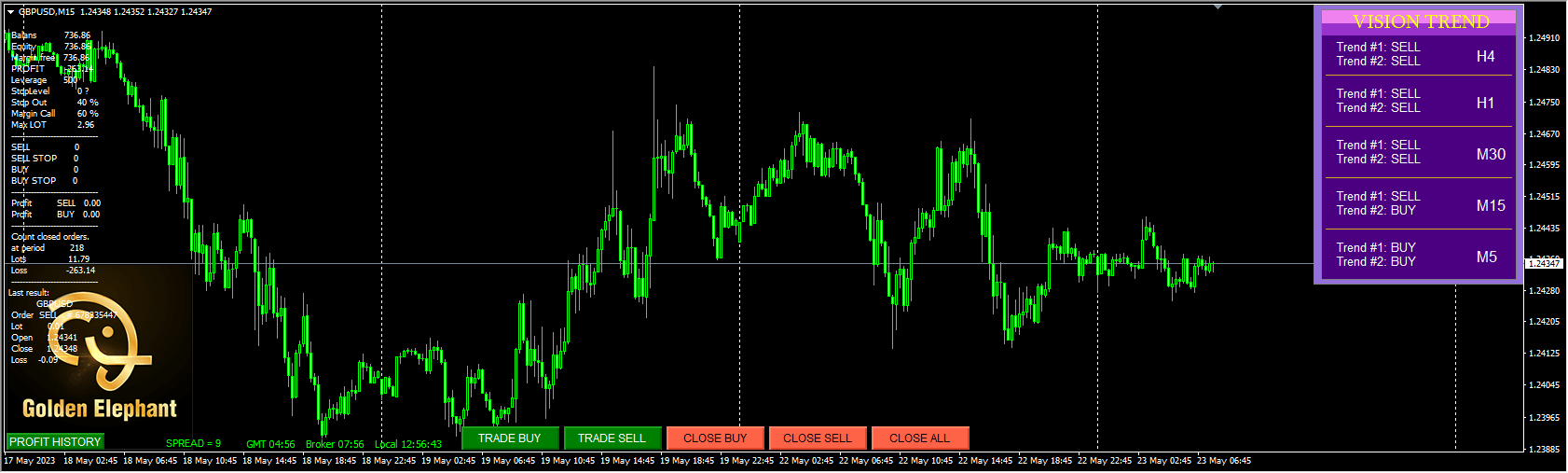Click '22 May 02:45' on the time axis

click(808, 461)
